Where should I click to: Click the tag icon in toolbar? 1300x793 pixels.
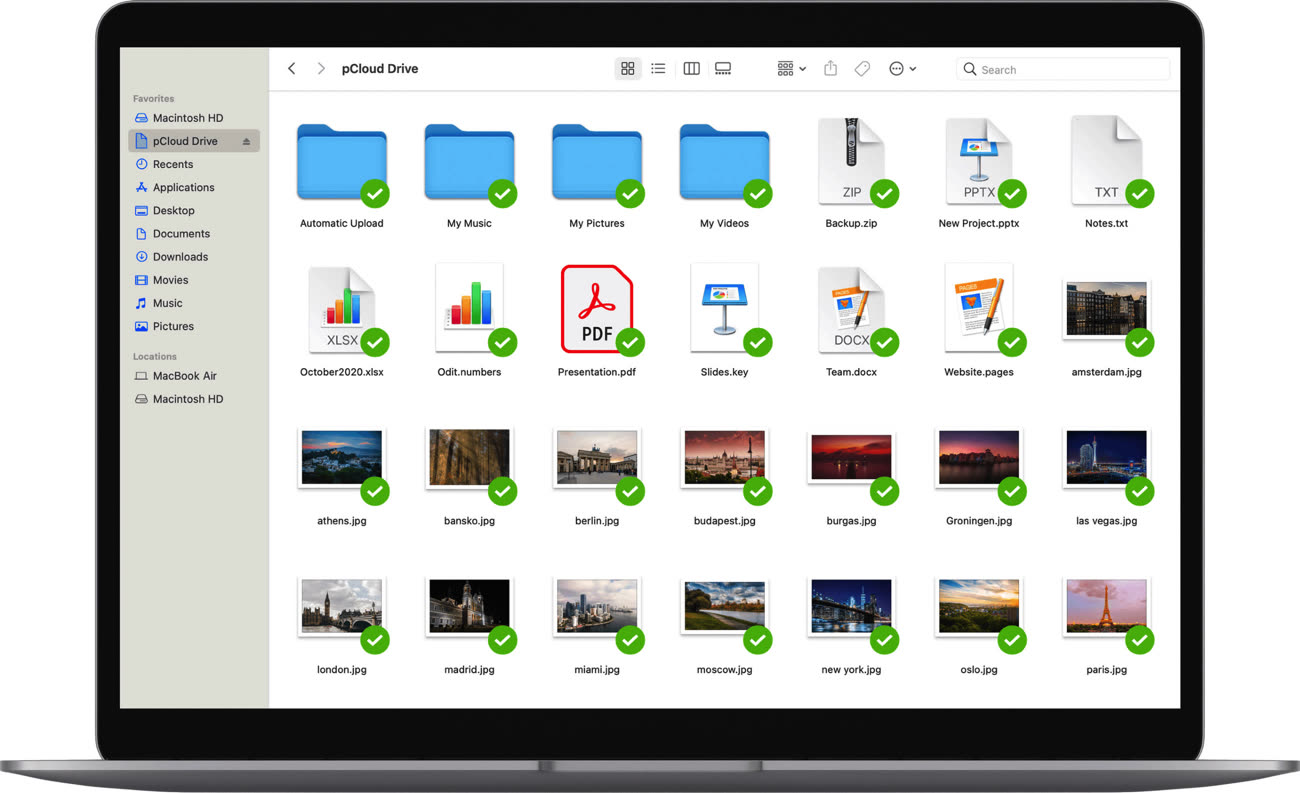[x=862, y=69]
